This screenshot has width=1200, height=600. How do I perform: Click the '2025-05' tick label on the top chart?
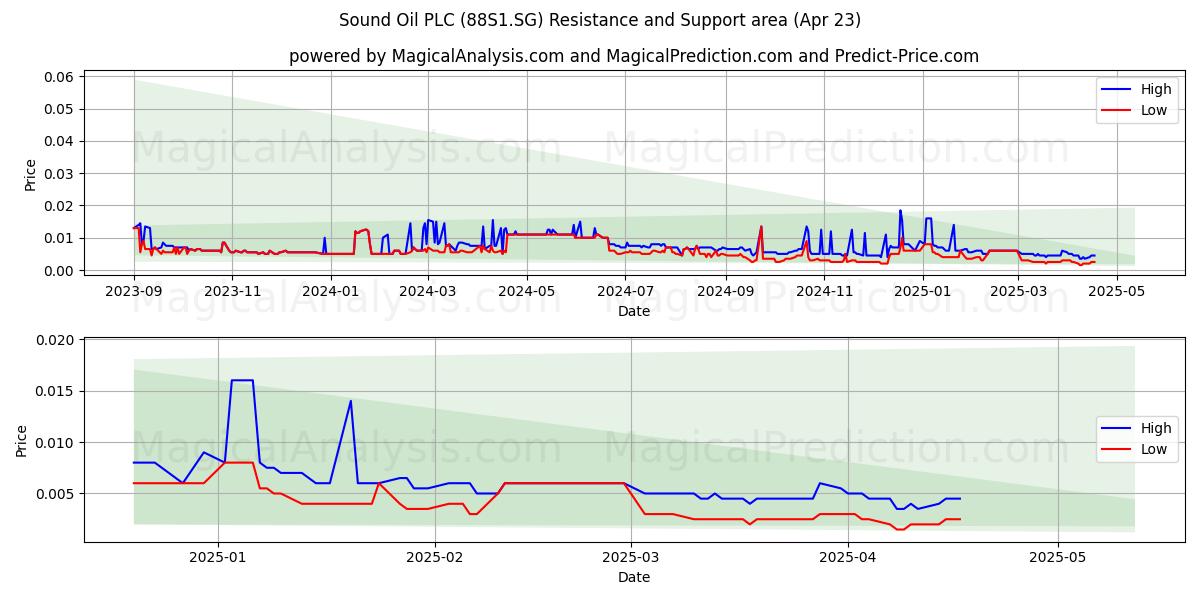pyautogui.click(x=1117, y=291)
